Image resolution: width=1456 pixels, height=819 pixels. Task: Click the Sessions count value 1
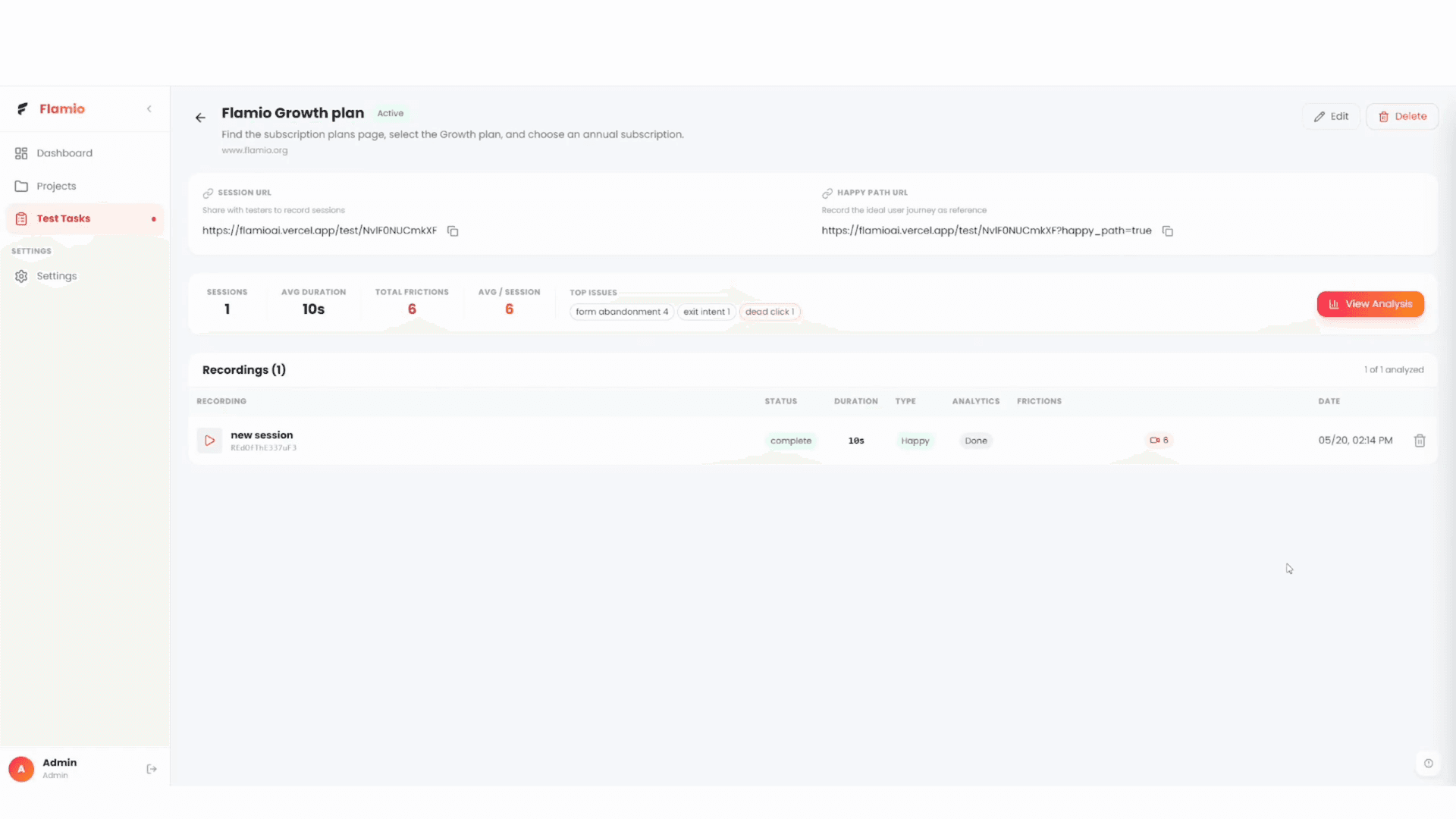click(x=227, y=309)
